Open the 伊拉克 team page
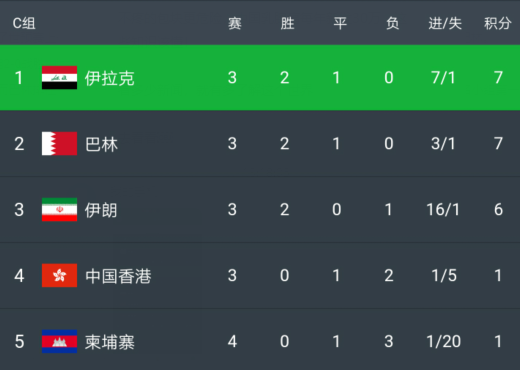520x370 pixels. click(x=109, y=78)
